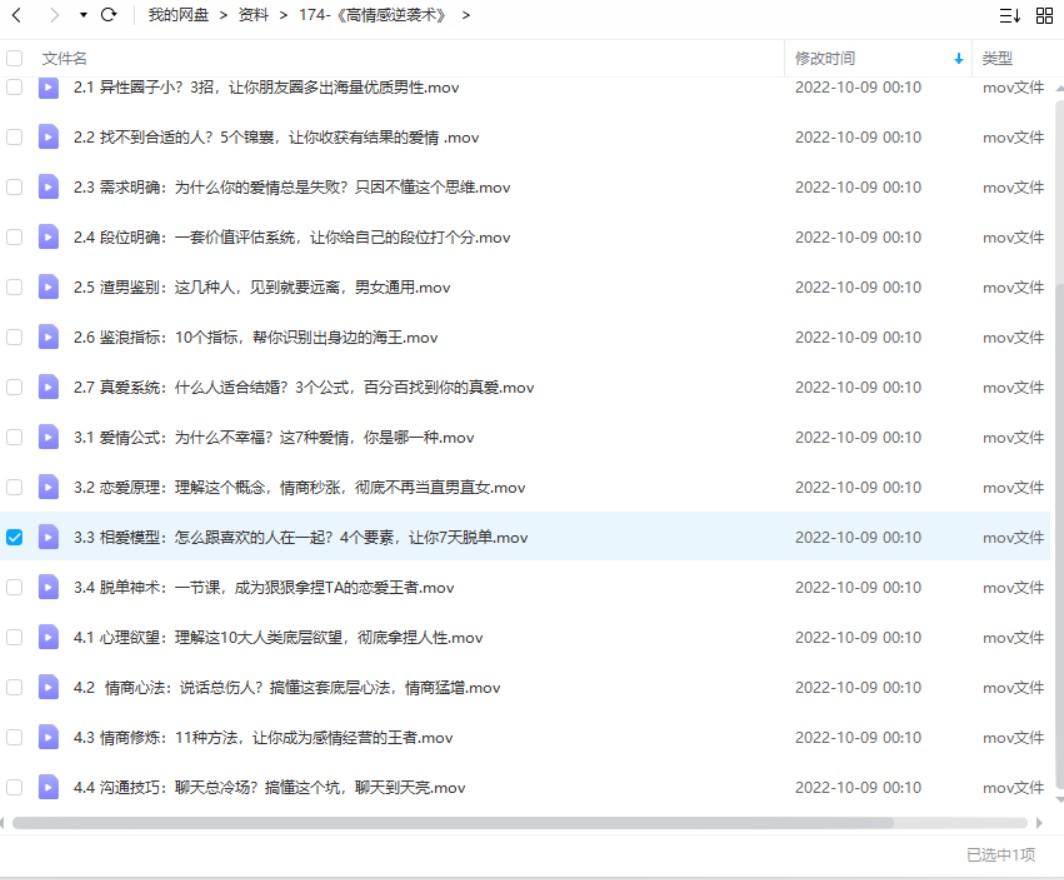Check the box for file 2.7 真爱系统
The width and height of the screenshot is (1064, 880).
click(14, 387)
